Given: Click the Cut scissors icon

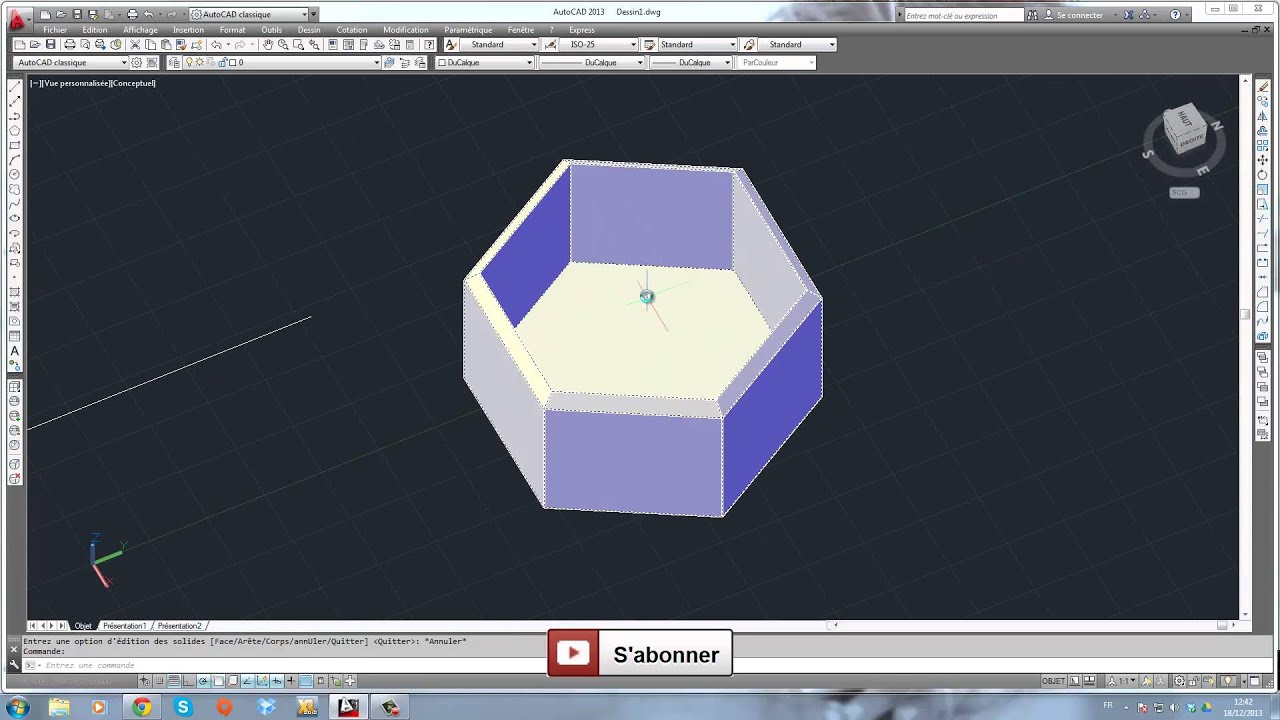Looking at the screenshot, I should pos(135,45).
